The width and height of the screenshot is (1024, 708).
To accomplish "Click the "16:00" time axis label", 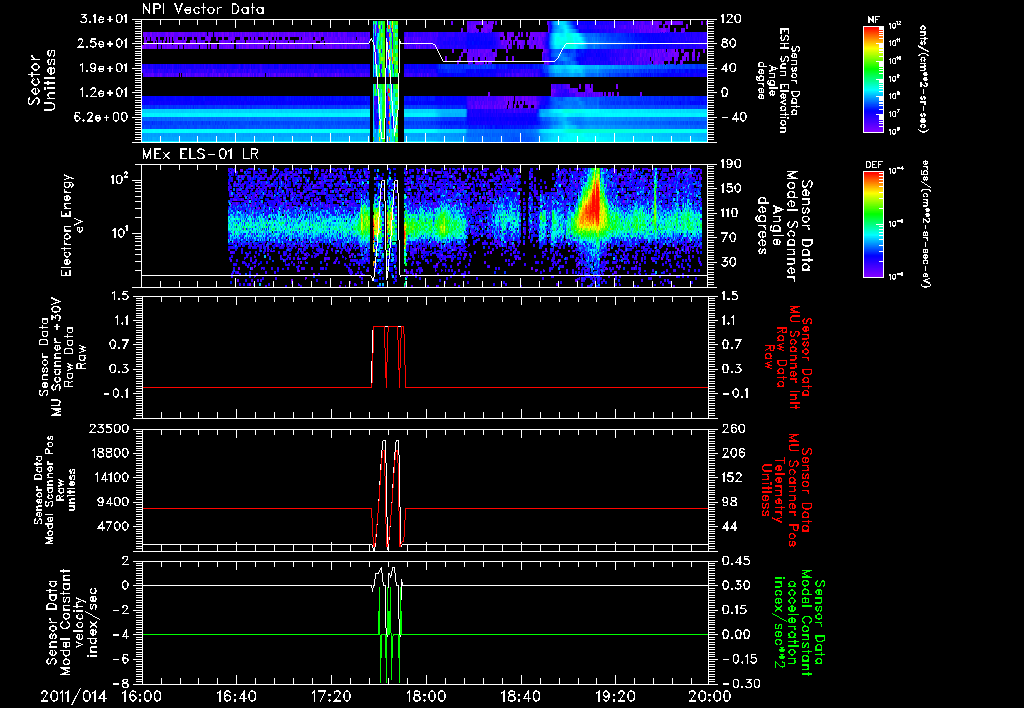I will (x=143, y=696).
